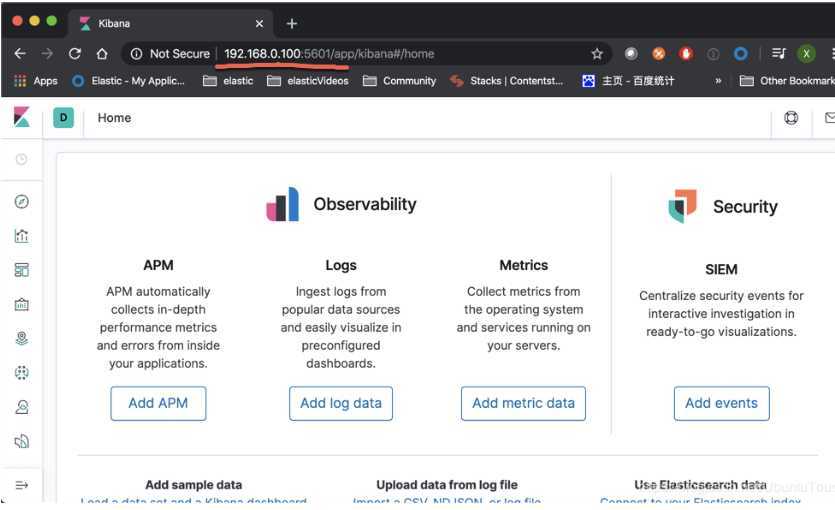Open the space selector D avatar

pyautogui.click(x=63, y=118)
